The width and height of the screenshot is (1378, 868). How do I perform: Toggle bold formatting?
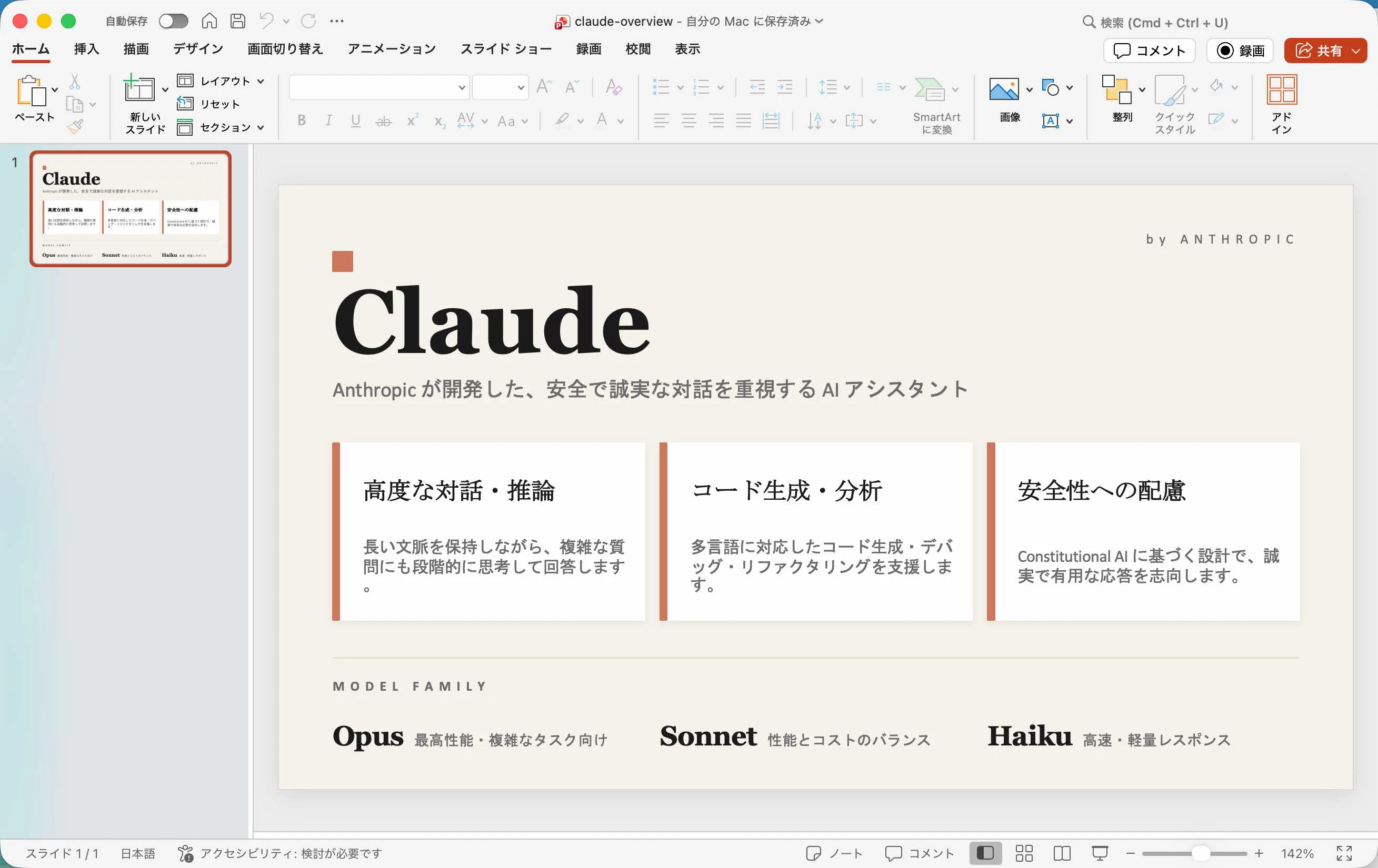(x=302, y=120)
